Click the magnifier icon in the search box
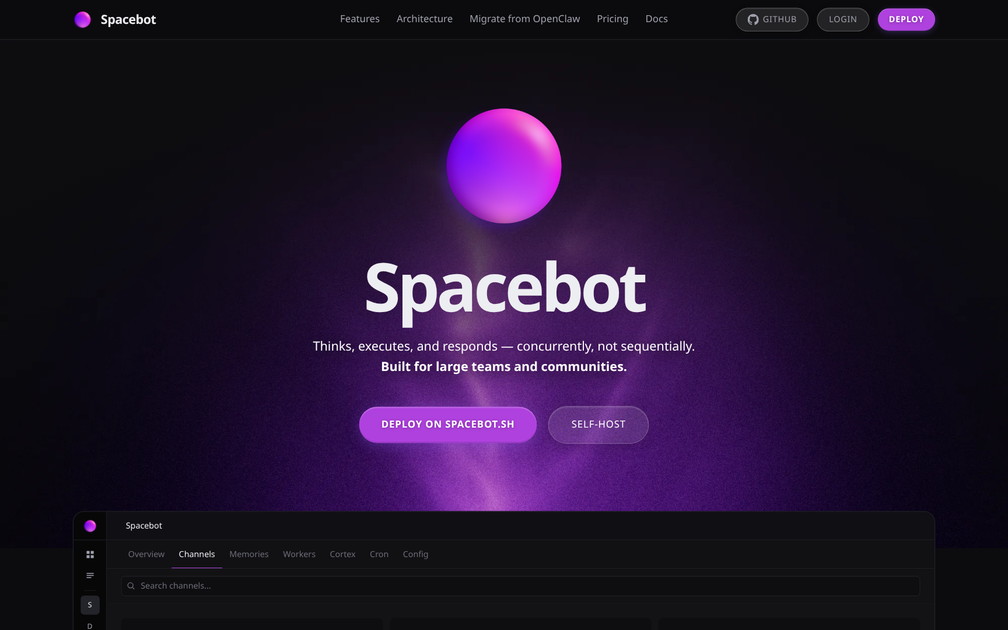Image resolution: width=1008 pixels, height=630 pixels. (x=131, y=586)
